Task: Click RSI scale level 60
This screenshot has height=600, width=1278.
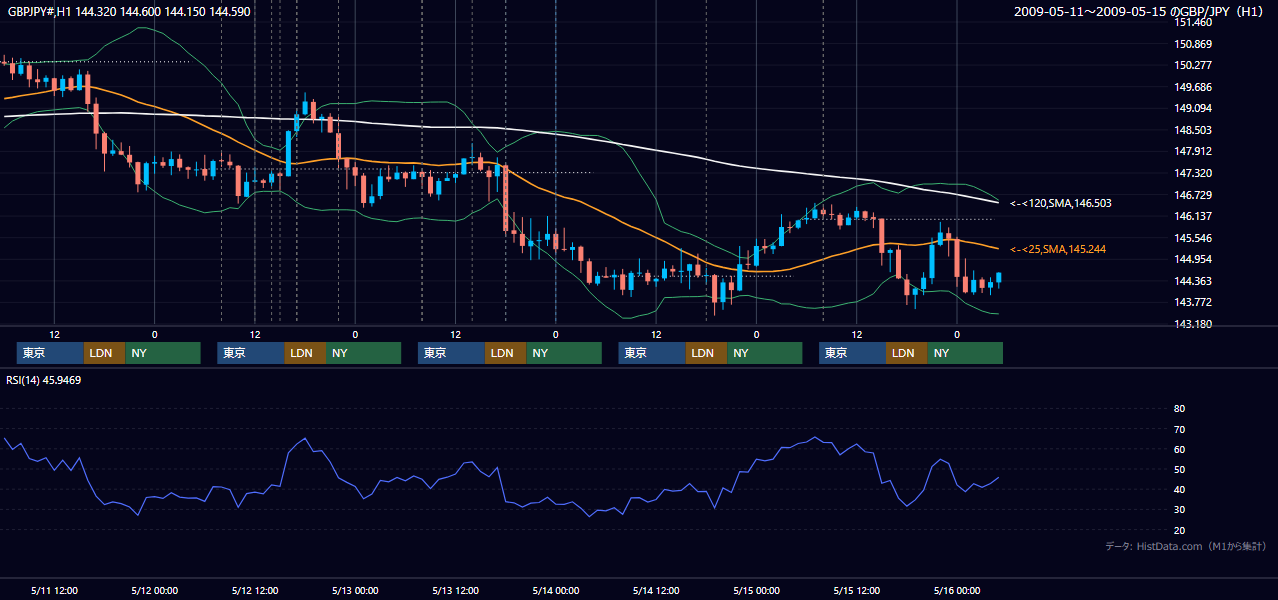Action: (1179, 449)
